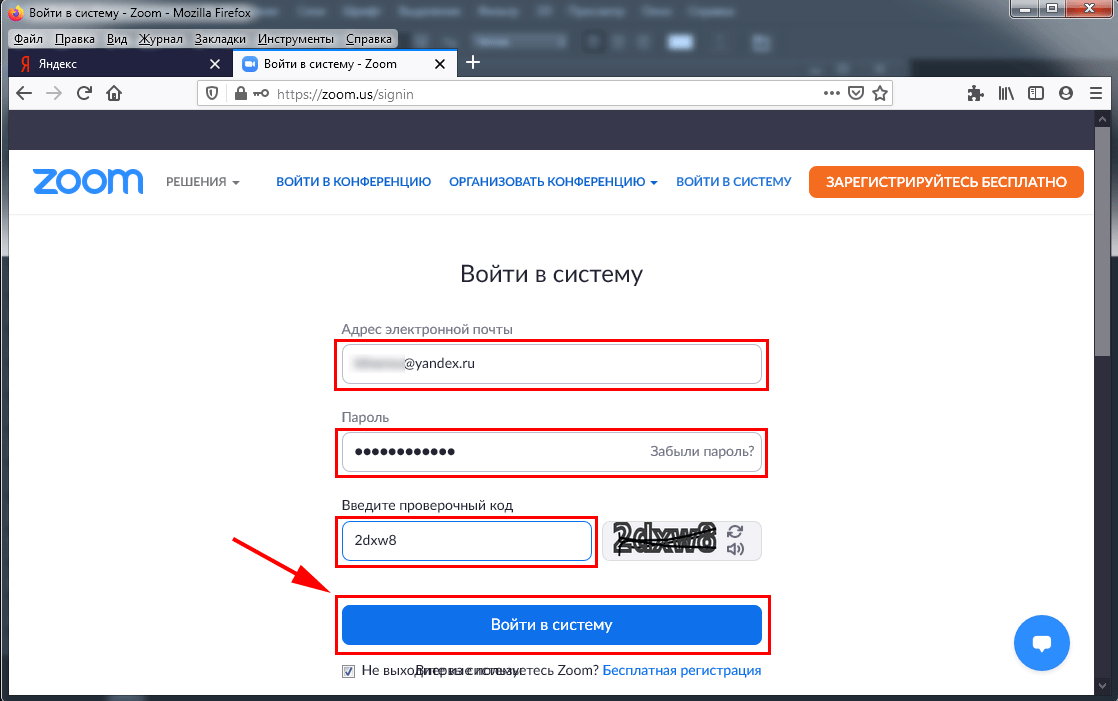1118x701 pixels.
Task: Click ВОЙТИ В КОНФЕРЕНЦИЮ link
Action: (x=354, y=182)
